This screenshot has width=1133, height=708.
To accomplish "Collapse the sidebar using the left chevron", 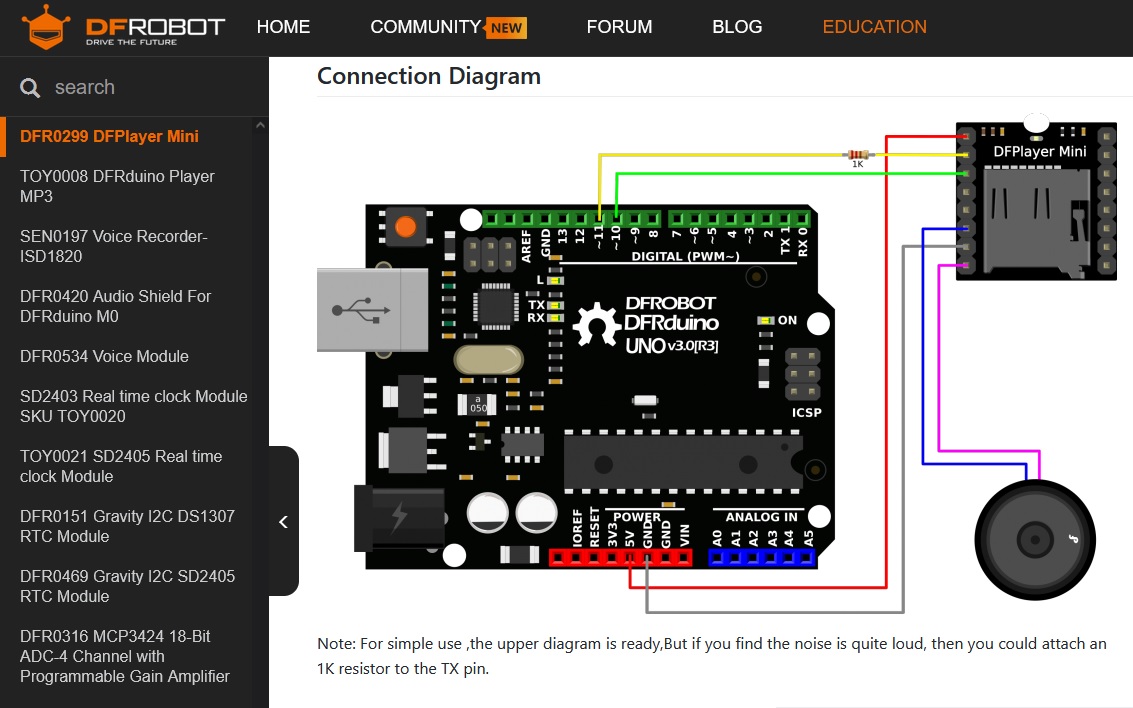I will tap(283, 521).
